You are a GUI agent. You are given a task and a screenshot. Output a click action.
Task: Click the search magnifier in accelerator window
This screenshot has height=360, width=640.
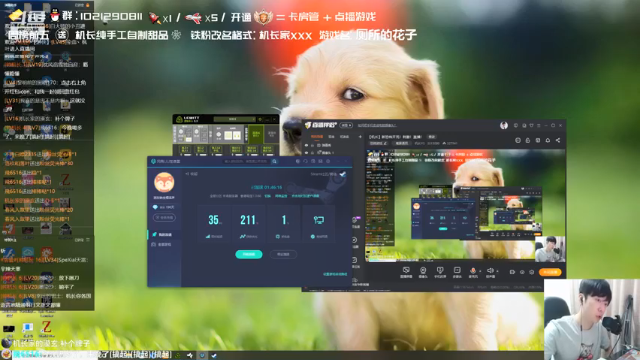pyautogui.click(x=274, y=161)
